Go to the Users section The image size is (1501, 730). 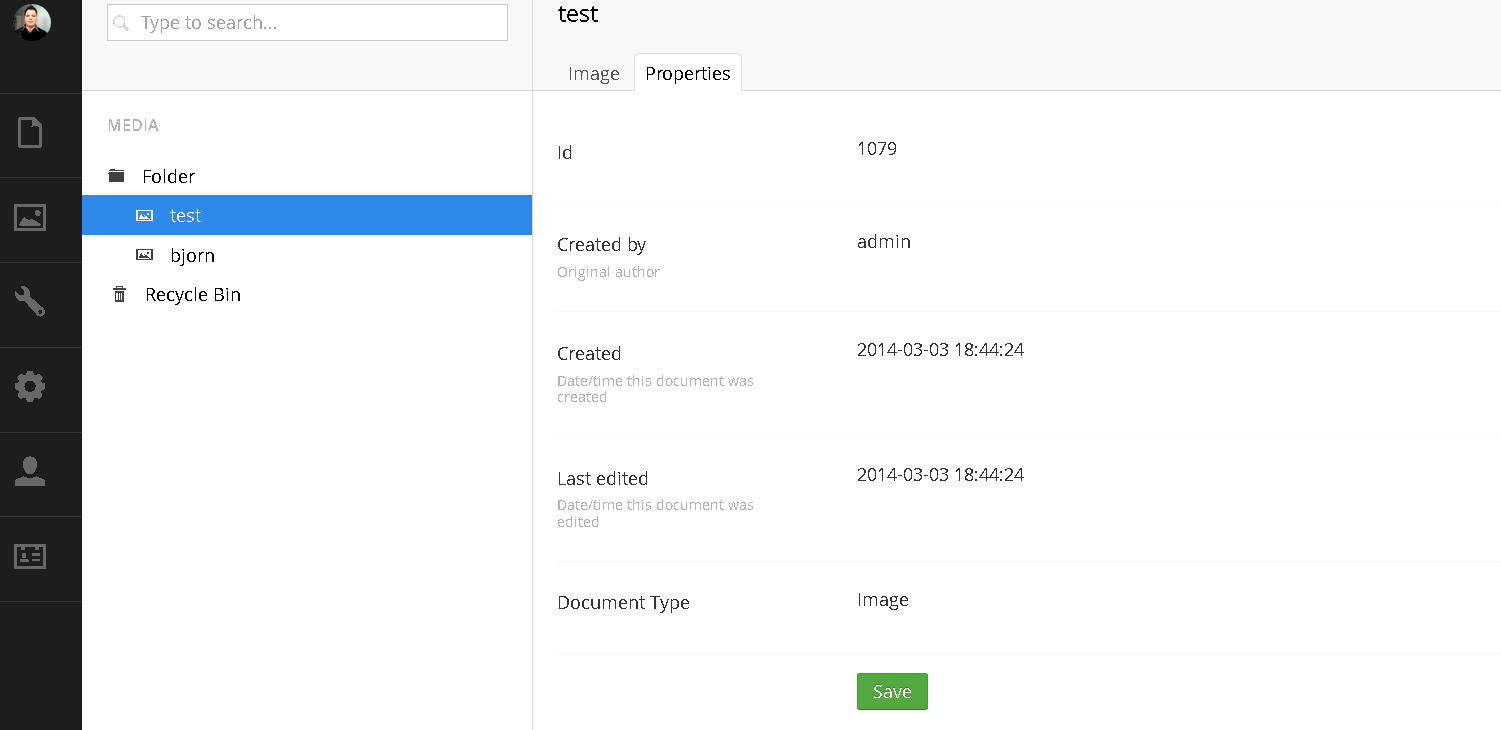(x=30, y=472)
